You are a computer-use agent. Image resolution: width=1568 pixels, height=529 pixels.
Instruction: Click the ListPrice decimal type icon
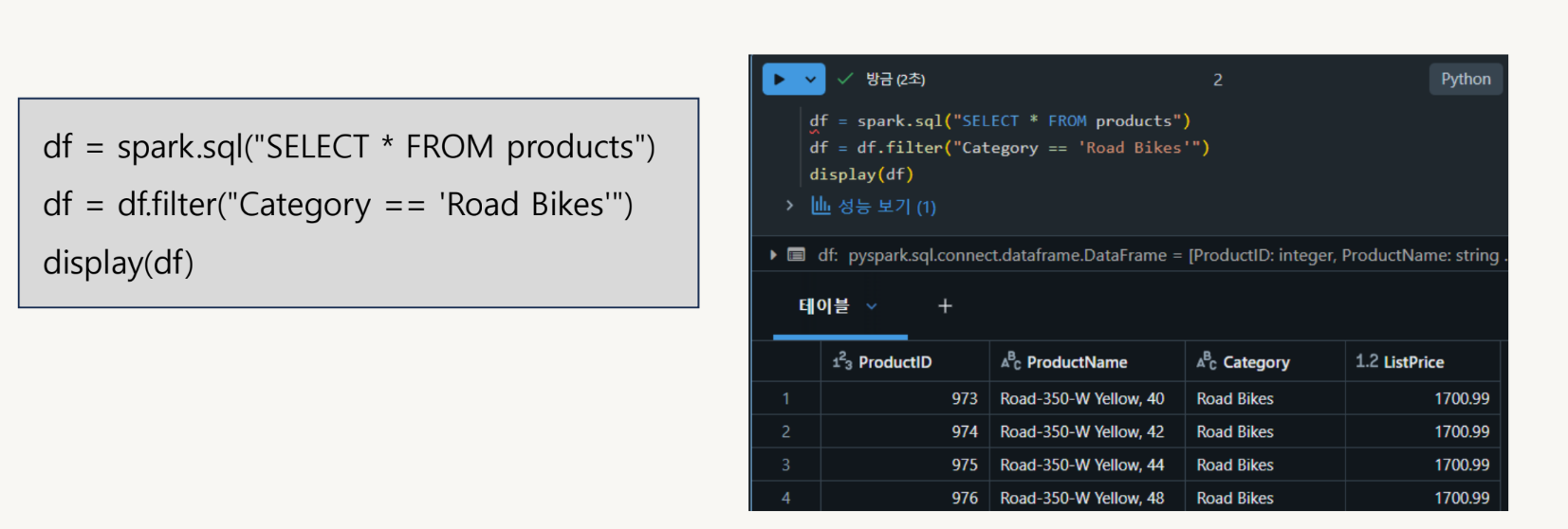tap(1366, 361)
